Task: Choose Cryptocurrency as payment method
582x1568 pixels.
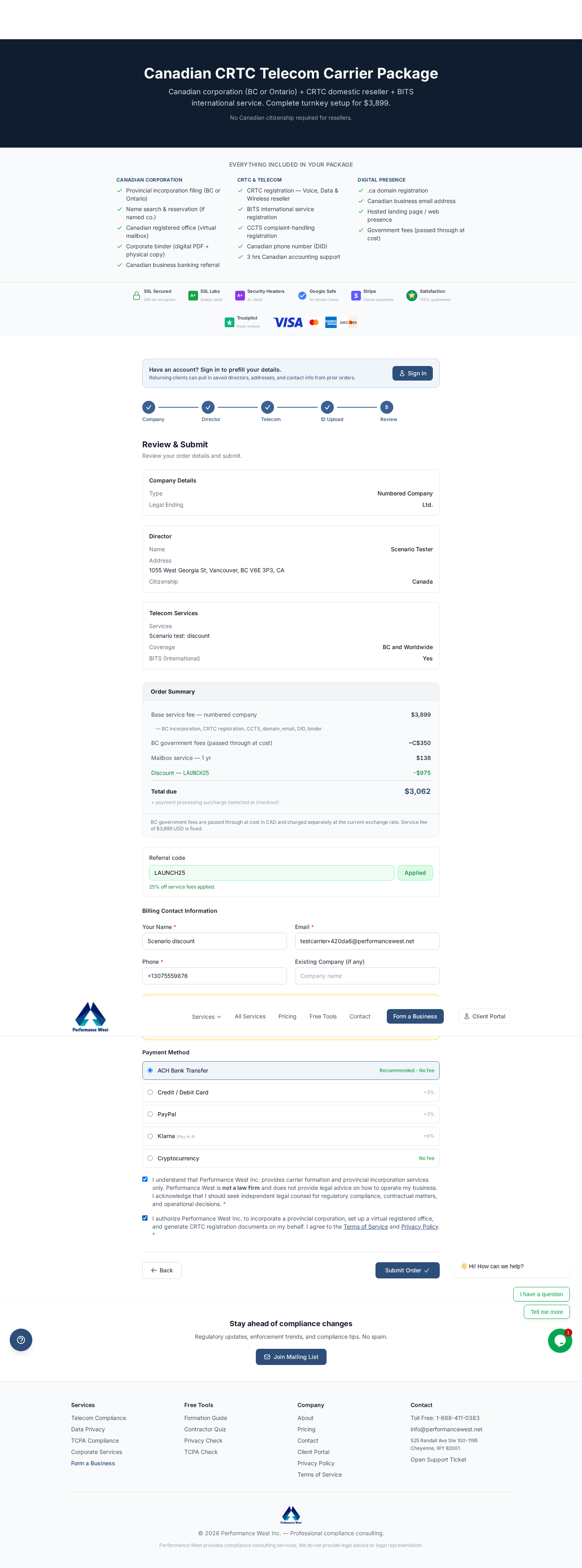Action: [150, 1158]
